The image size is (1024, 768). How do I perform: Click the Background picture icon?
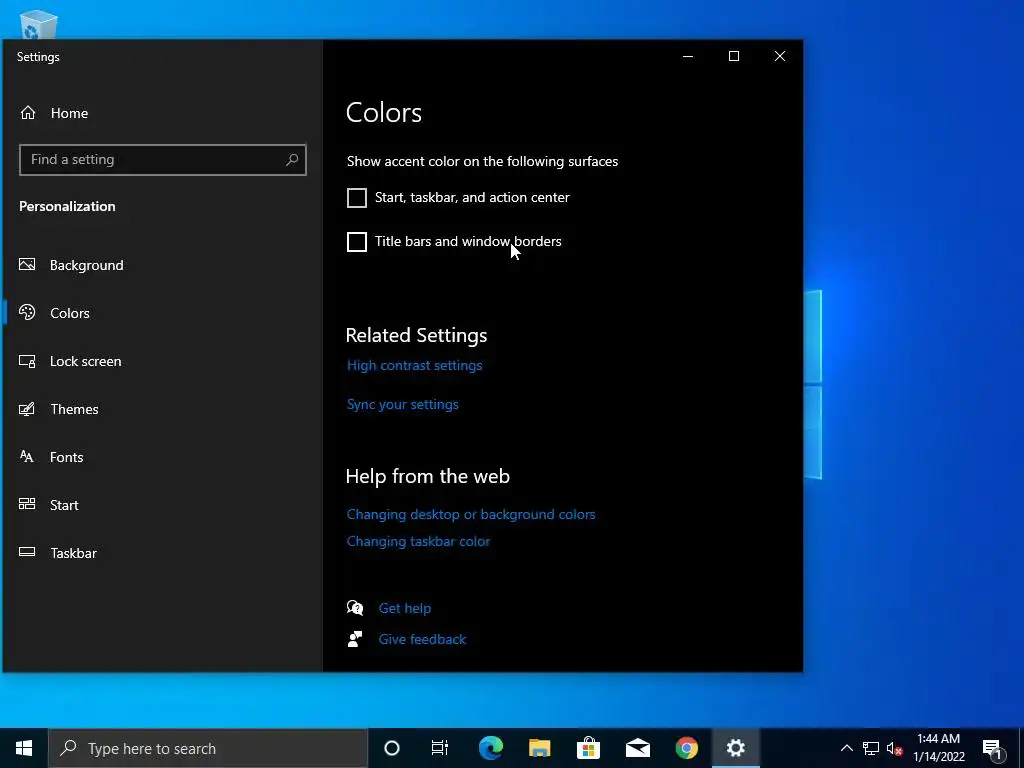click(x=27, y=264)
